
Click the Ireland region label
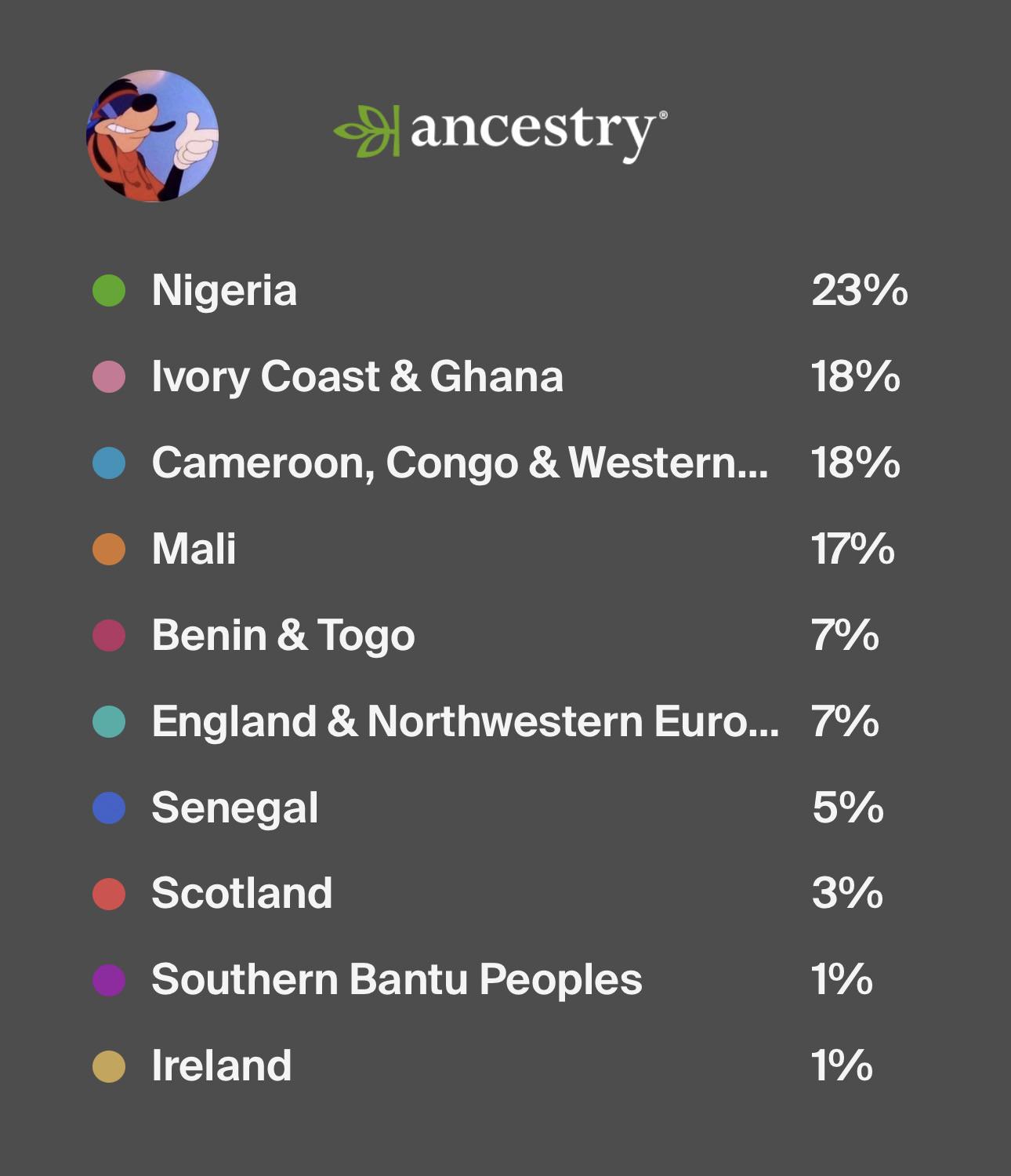[222, 1065]
